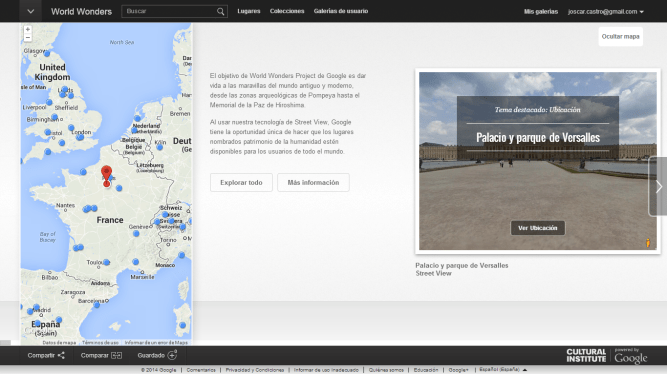667x374 pixels.
Task: Click the World Wonders title
Action: click(81, 11)
